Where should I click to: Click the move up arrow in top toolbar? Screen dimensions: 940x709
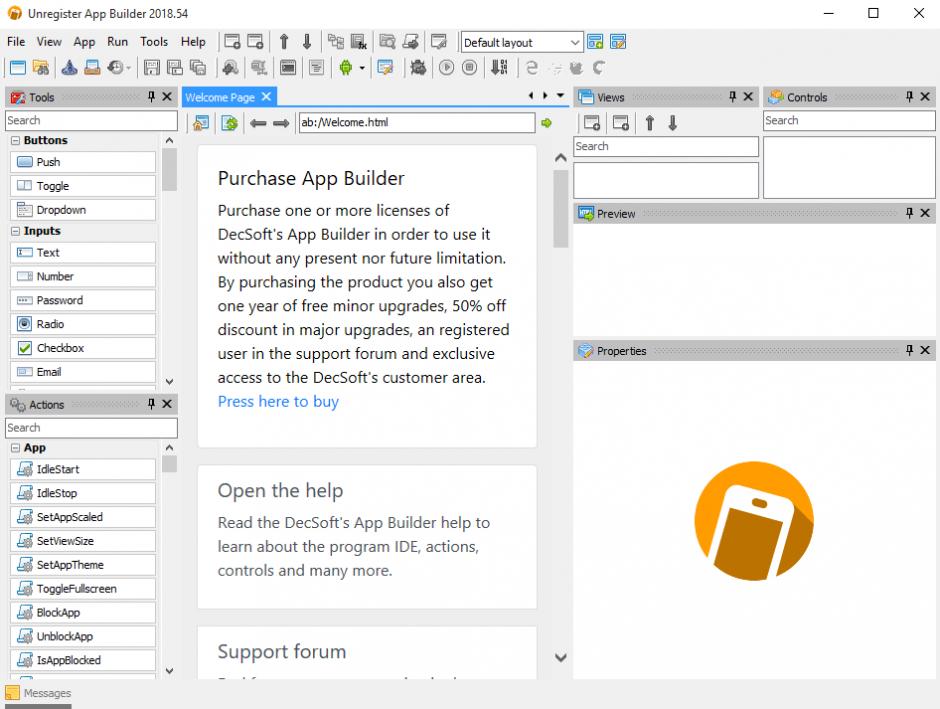coord(284,41)
